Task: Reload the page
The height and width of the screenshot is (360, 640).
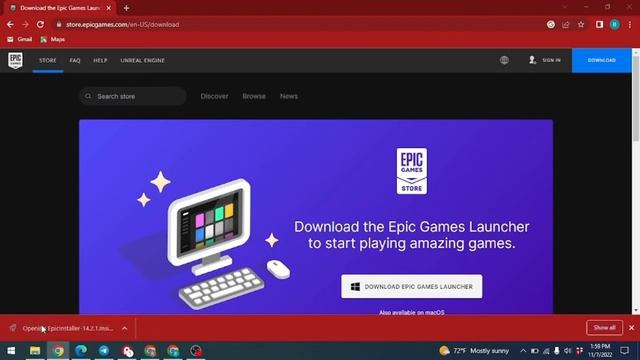Action: click(40, 24)
